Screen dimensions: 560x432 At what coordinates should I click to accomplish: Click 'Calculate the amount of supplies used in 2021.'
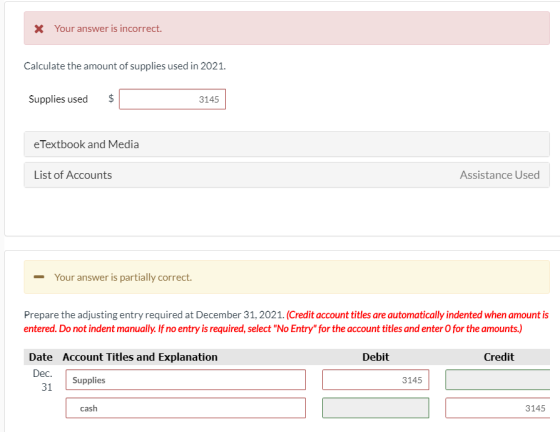125,66
